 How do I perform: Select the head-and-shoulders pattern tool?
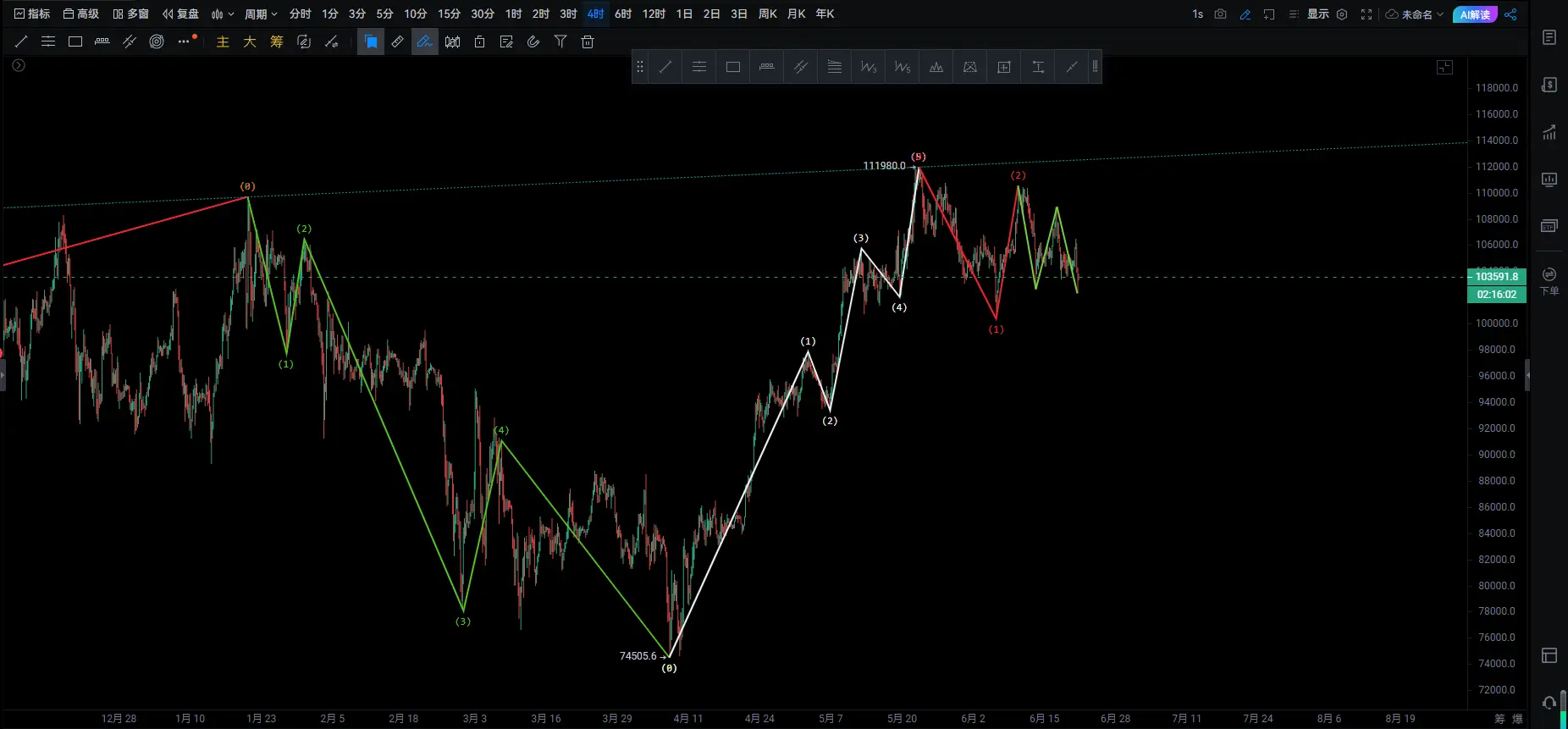[x=936, y=67]
